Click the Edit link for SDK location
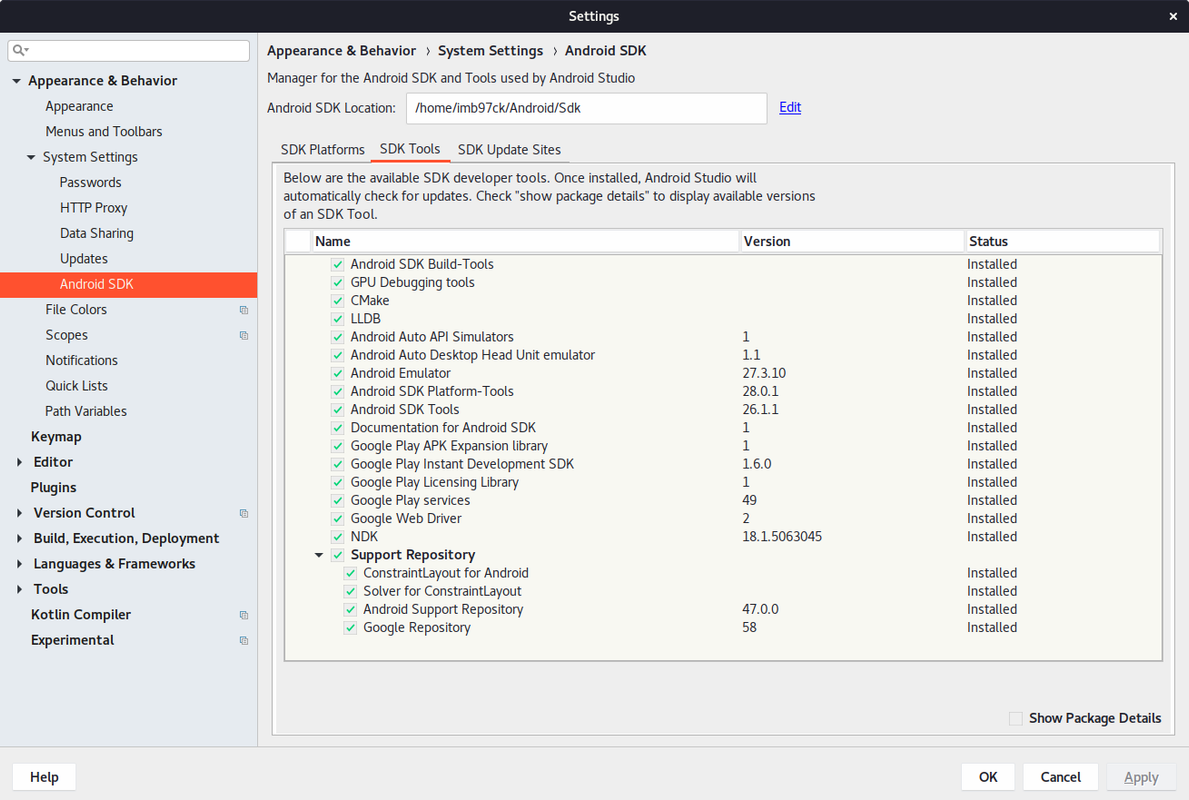This screenshot has width=1189, height=800. click(790, 108)
